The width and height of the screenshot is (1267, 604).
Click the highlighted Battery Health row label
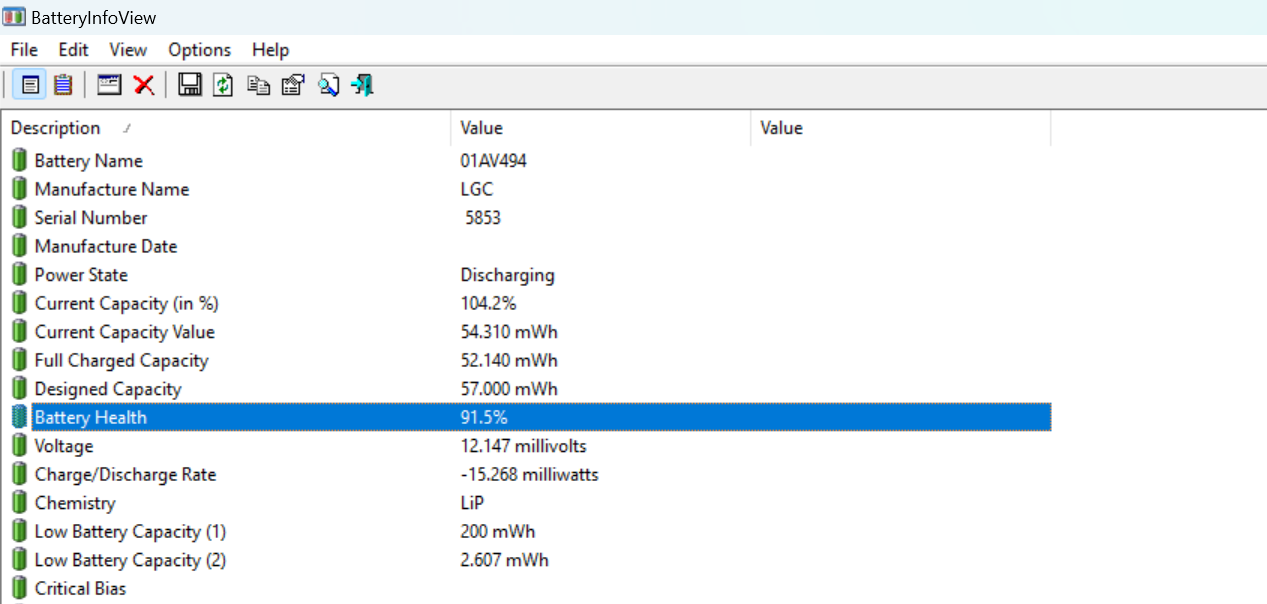pyautogui.click(x=90, y=417)
